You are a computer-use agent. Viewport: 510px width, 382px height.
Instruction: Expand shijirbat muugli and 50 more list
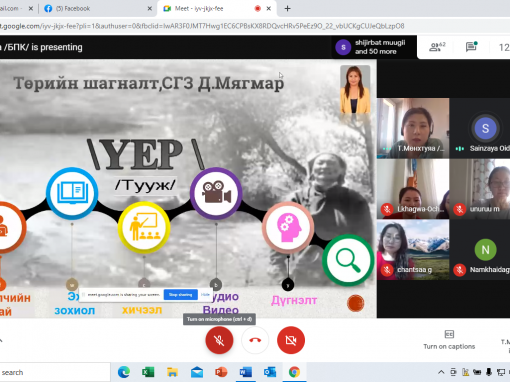tap(374, 47)
